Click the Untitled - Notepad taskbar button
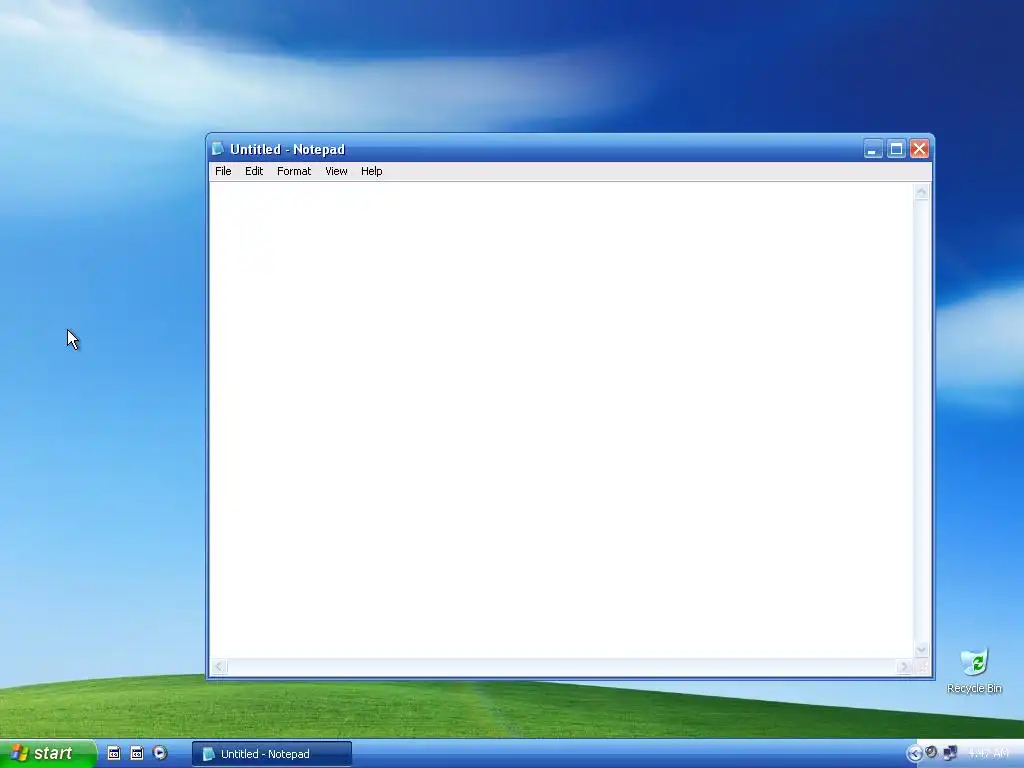Image resolution: width=1024 pixels, height=768 pixels. pyautogui.click(x=272, y=754)
